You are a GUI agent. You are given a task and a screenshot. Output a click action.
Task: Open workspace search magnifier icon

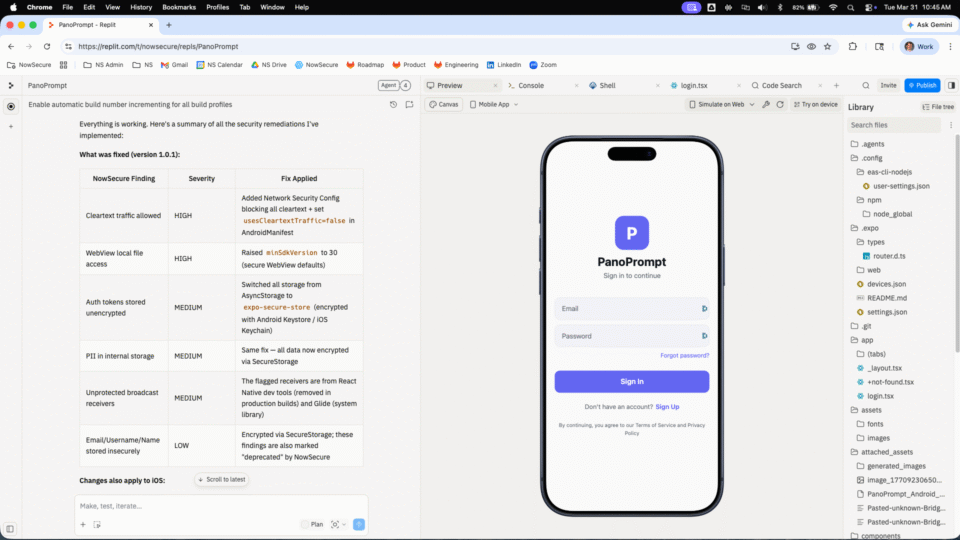tap(866, 86)
